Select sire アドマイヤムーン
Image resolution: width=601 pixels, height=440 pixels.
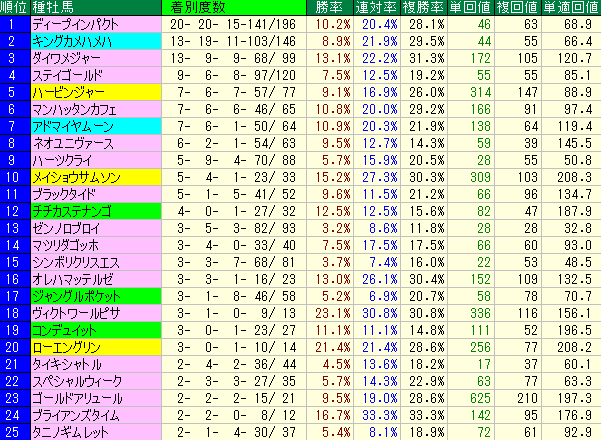pyautogui.click(x=96, y=126)
